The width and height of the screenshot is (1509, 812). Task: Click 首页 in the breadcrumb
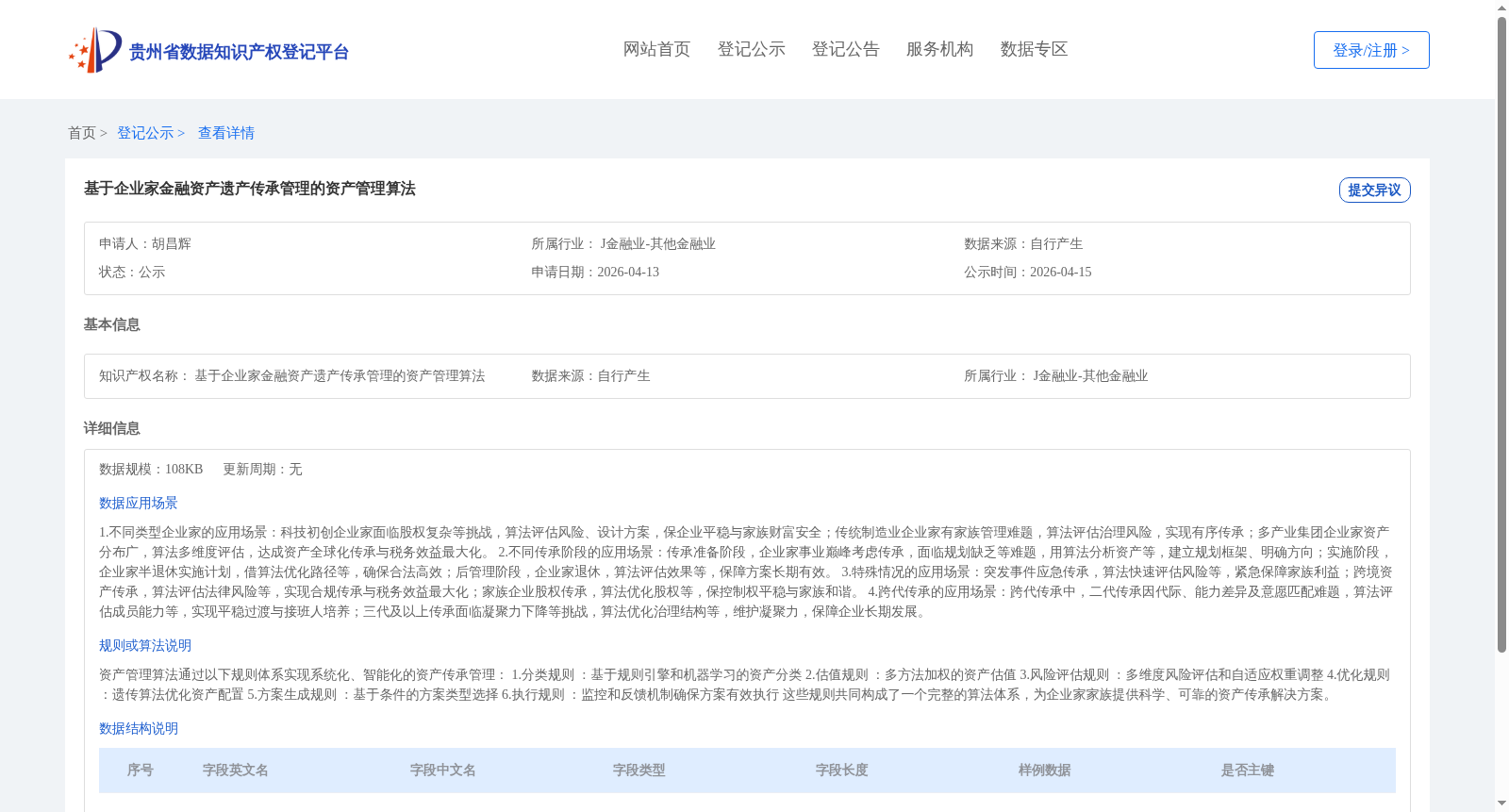[82, 133]
